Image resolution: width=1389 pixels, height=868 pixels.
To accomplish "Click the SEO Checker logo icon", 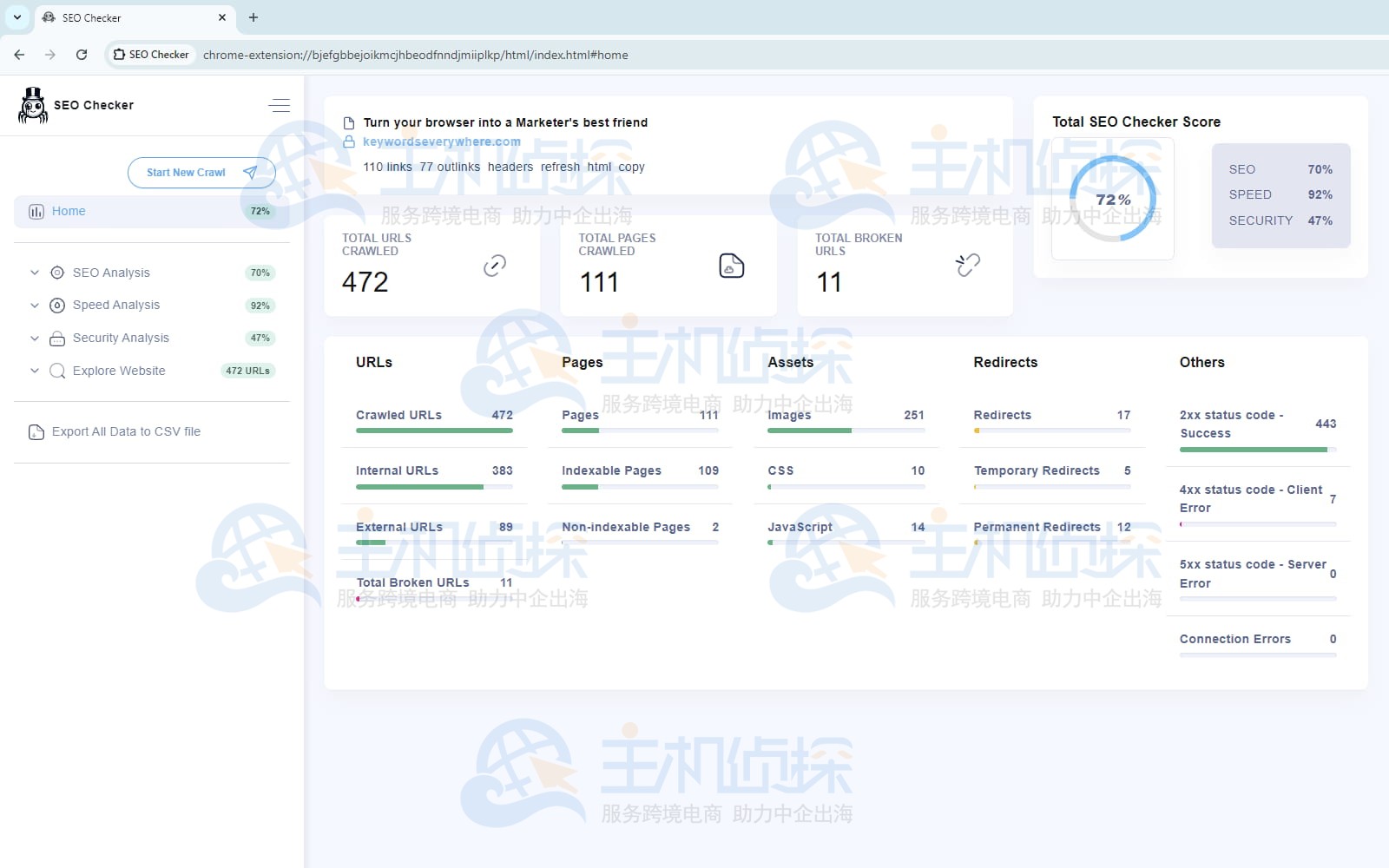I will point(32,104).
